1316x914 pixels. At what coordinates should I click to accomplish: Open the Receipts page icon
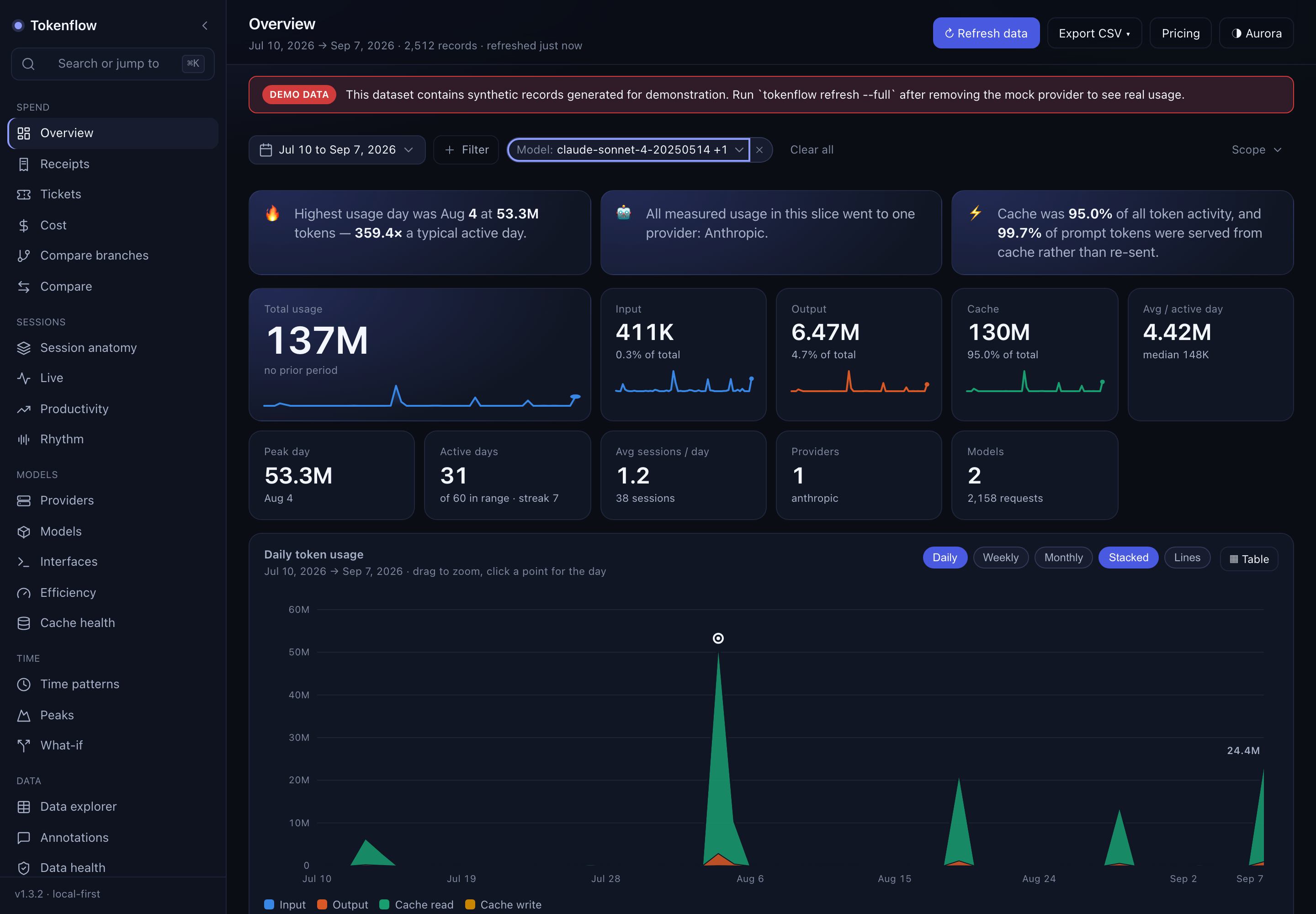pos(23,165)
